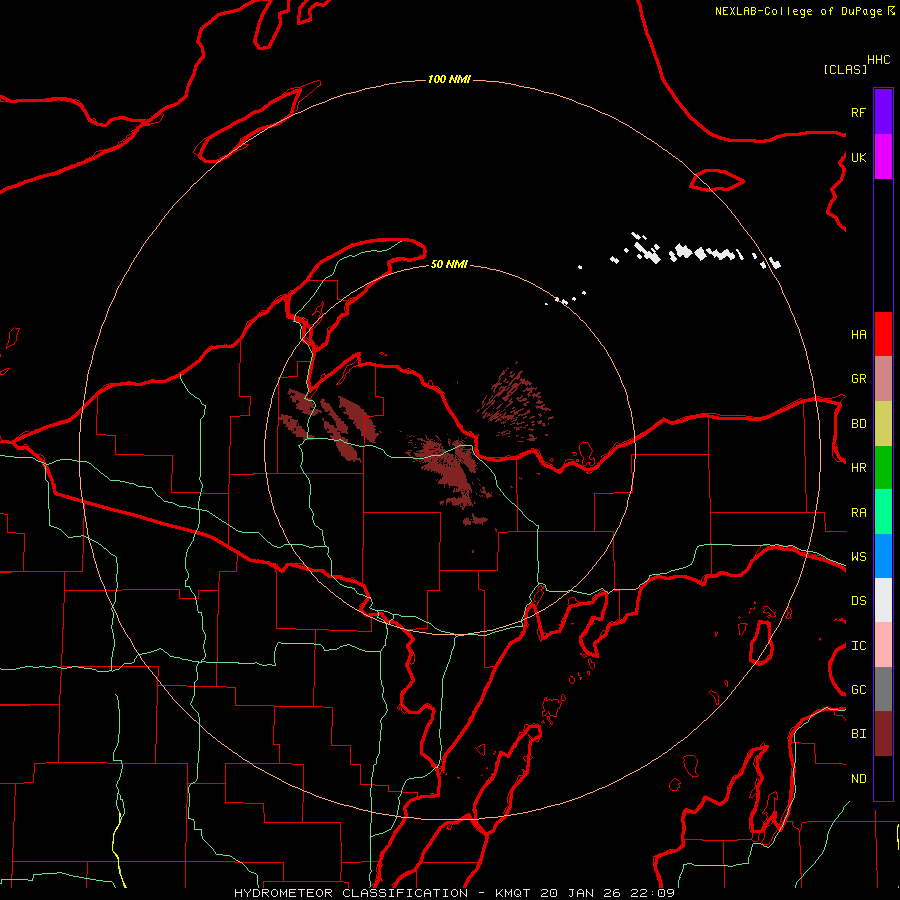Click the HHC product label
Image resolution: width=900 pixels, height=900 pixels.
(x=878, y=60)
